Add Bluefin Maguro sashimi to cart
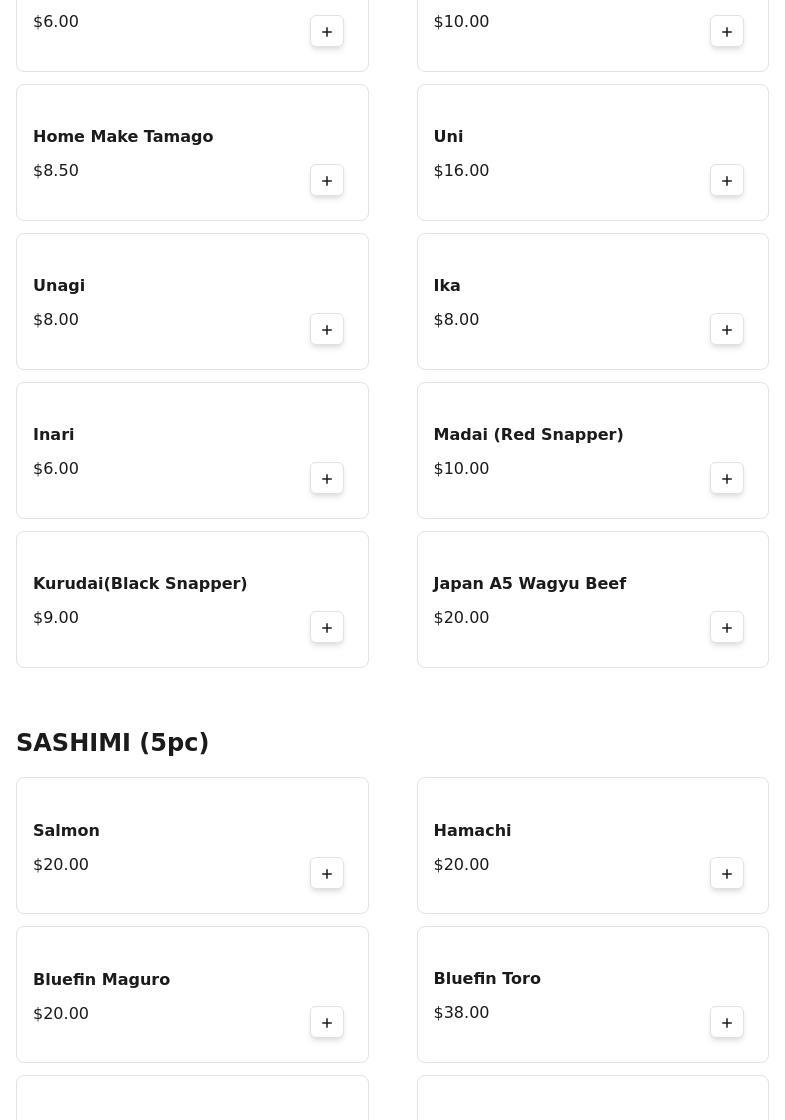 click(327, 1023)
